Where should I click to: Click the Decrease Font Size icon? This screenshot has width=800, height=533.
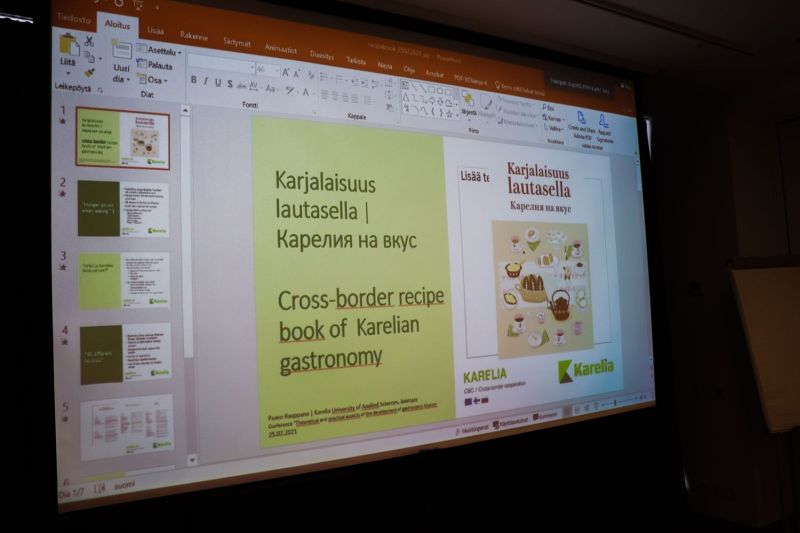tap(296, 75)
